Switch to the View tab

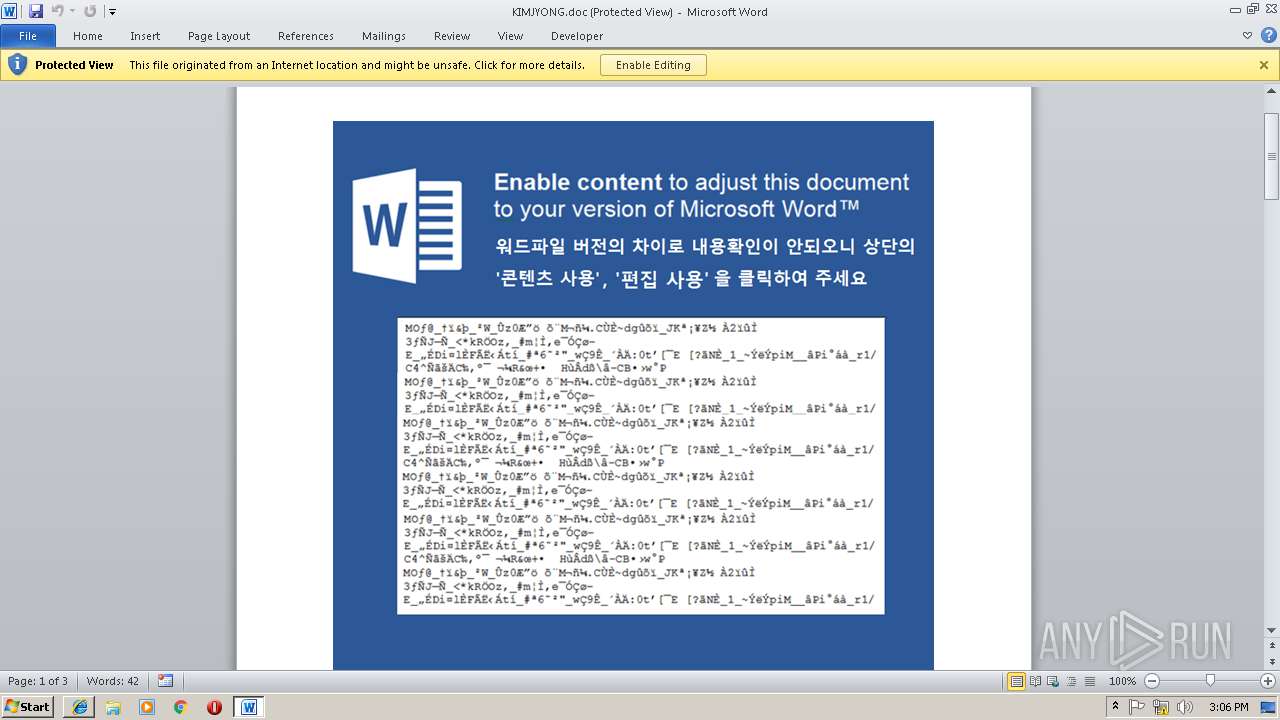(x=510, y=36)
